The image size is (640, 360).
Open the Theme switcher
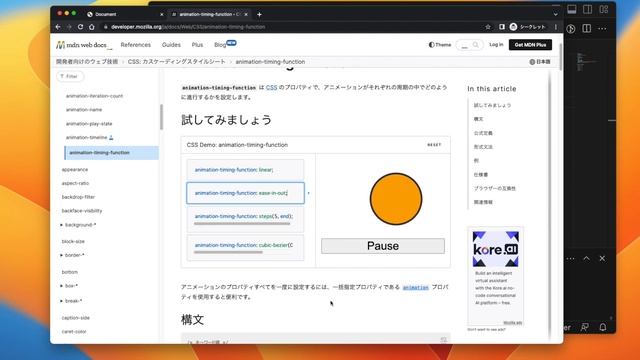tap(440, 45)
